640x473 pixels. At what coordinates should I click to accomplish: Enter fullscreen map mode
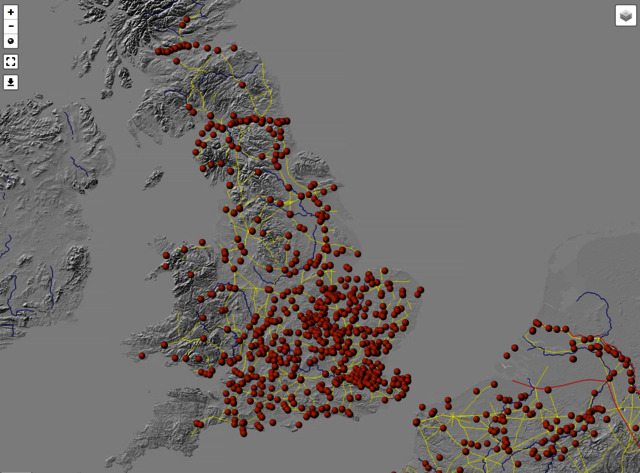pos(11,61)
